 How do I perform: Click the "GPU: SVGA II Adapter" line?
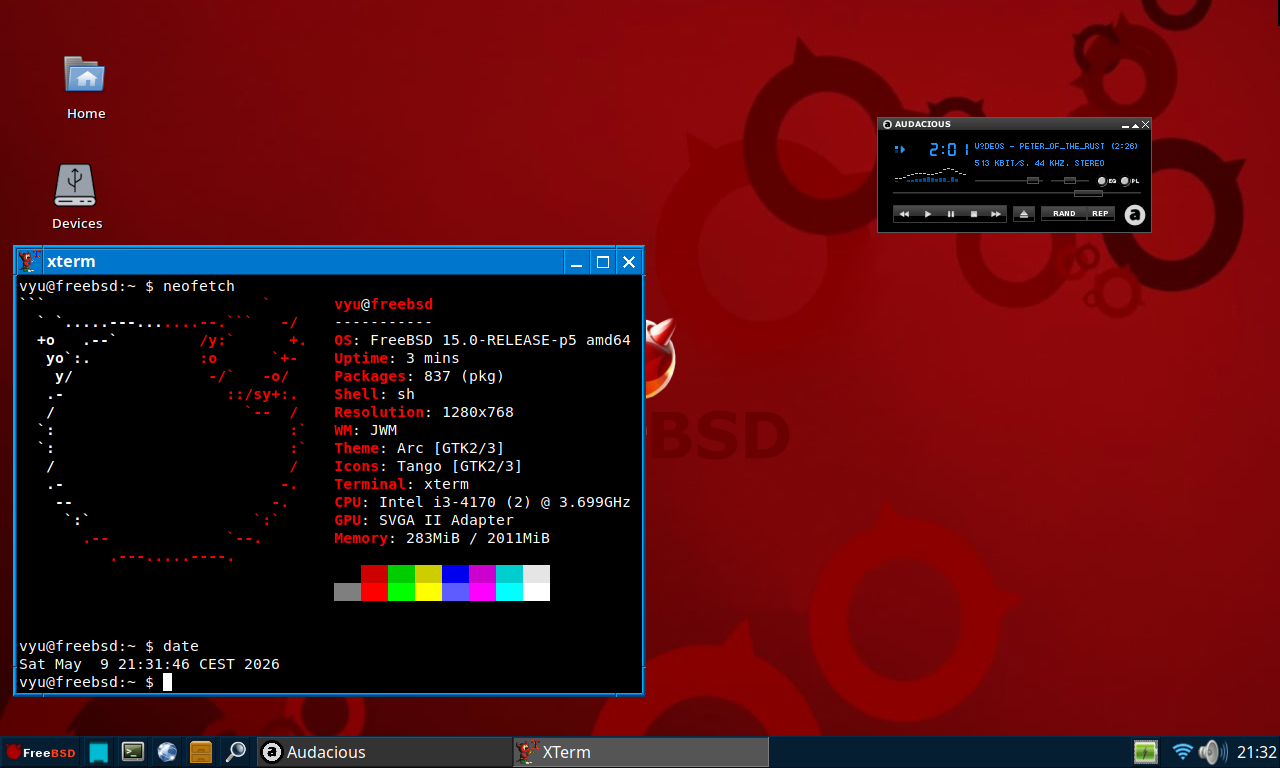tap(424, 520)
